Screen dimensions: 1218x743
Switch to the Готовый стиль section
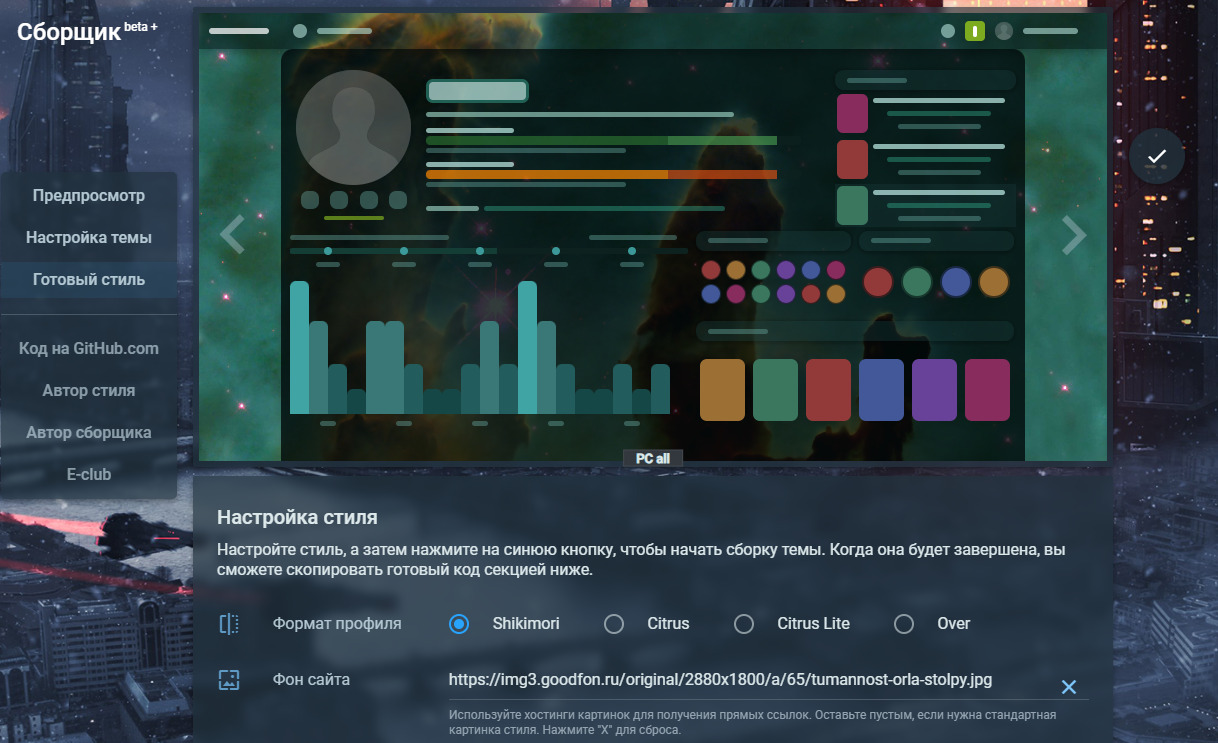pos(89,280)
